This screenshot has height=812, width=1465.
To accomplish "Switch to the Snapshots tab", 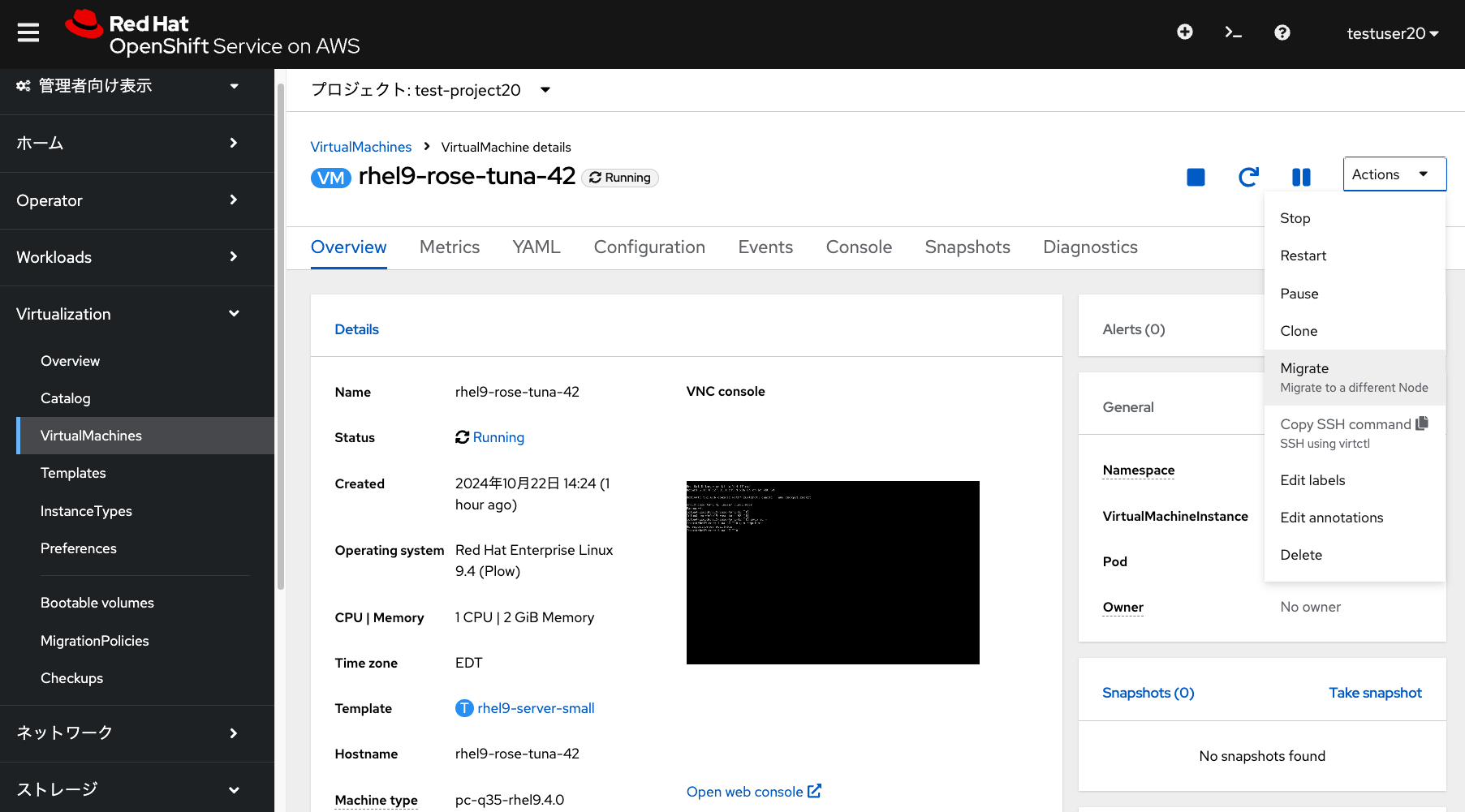I will [x=967, y=247].
